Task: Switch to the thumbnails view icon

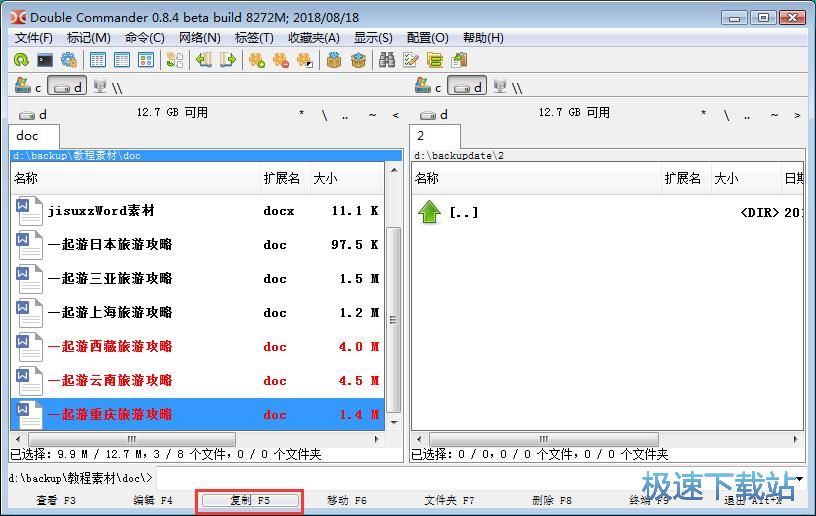Action: coord(146,60)
